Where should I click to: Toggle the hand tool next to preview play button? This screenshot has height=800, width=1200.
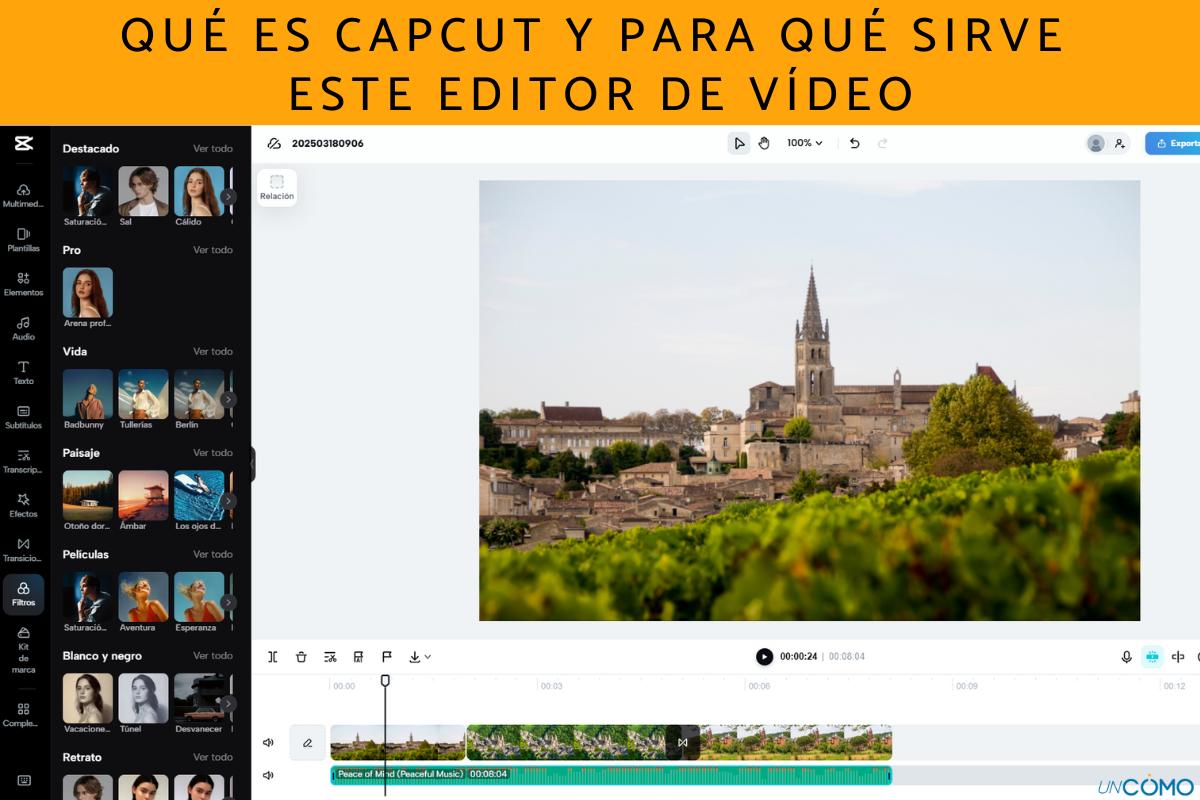[x=764, y=143]
